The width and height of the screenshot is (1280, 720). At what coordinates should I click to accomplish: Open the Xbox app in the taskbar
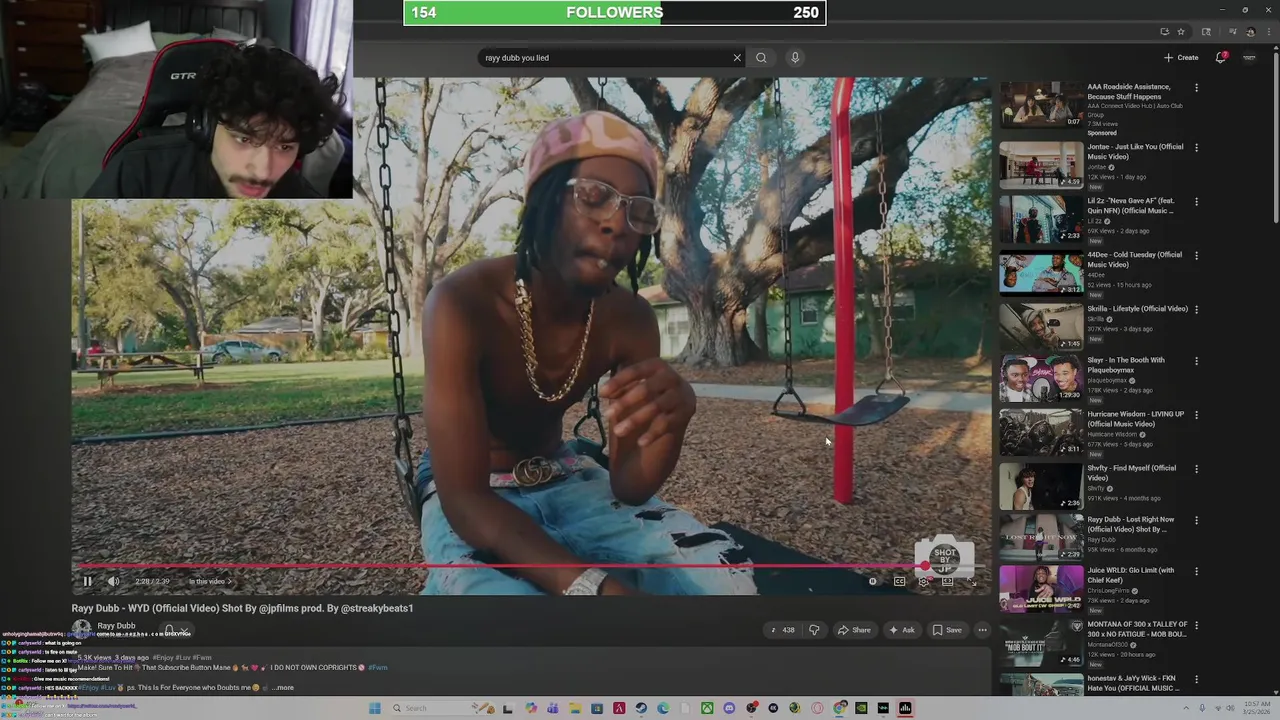pyautogui.click(x=707, y=708)
